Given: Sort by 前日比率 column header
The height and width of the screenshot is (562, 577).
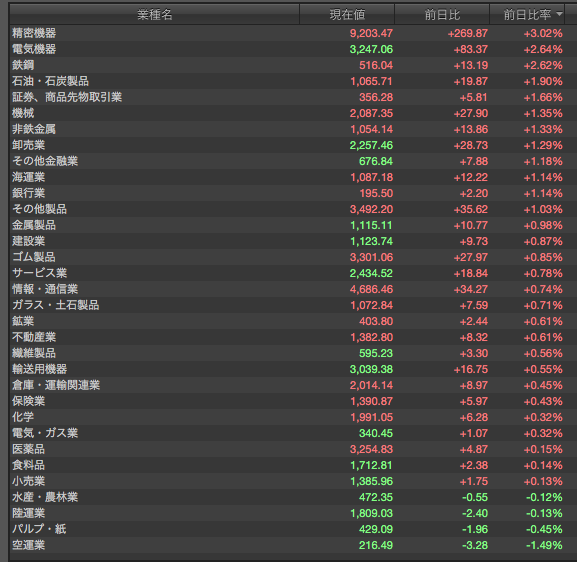Looking at the screenshot, I should pos(527,14).
